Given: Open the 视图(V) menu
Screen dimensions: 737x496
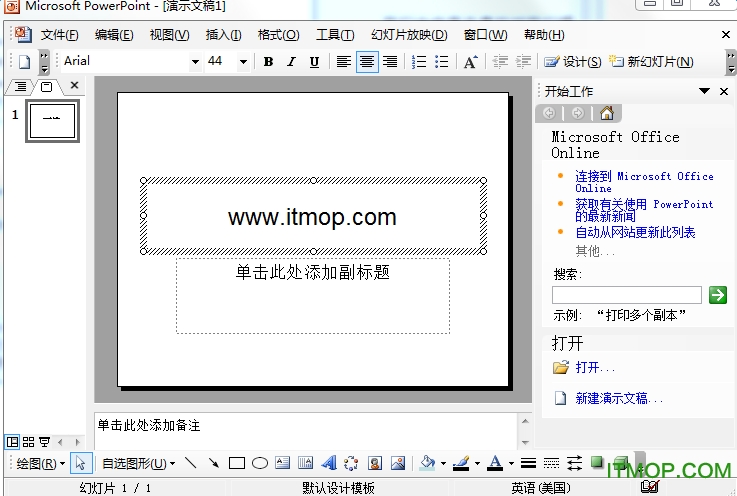Looking at the screenshot, I should tap(169, 35).
